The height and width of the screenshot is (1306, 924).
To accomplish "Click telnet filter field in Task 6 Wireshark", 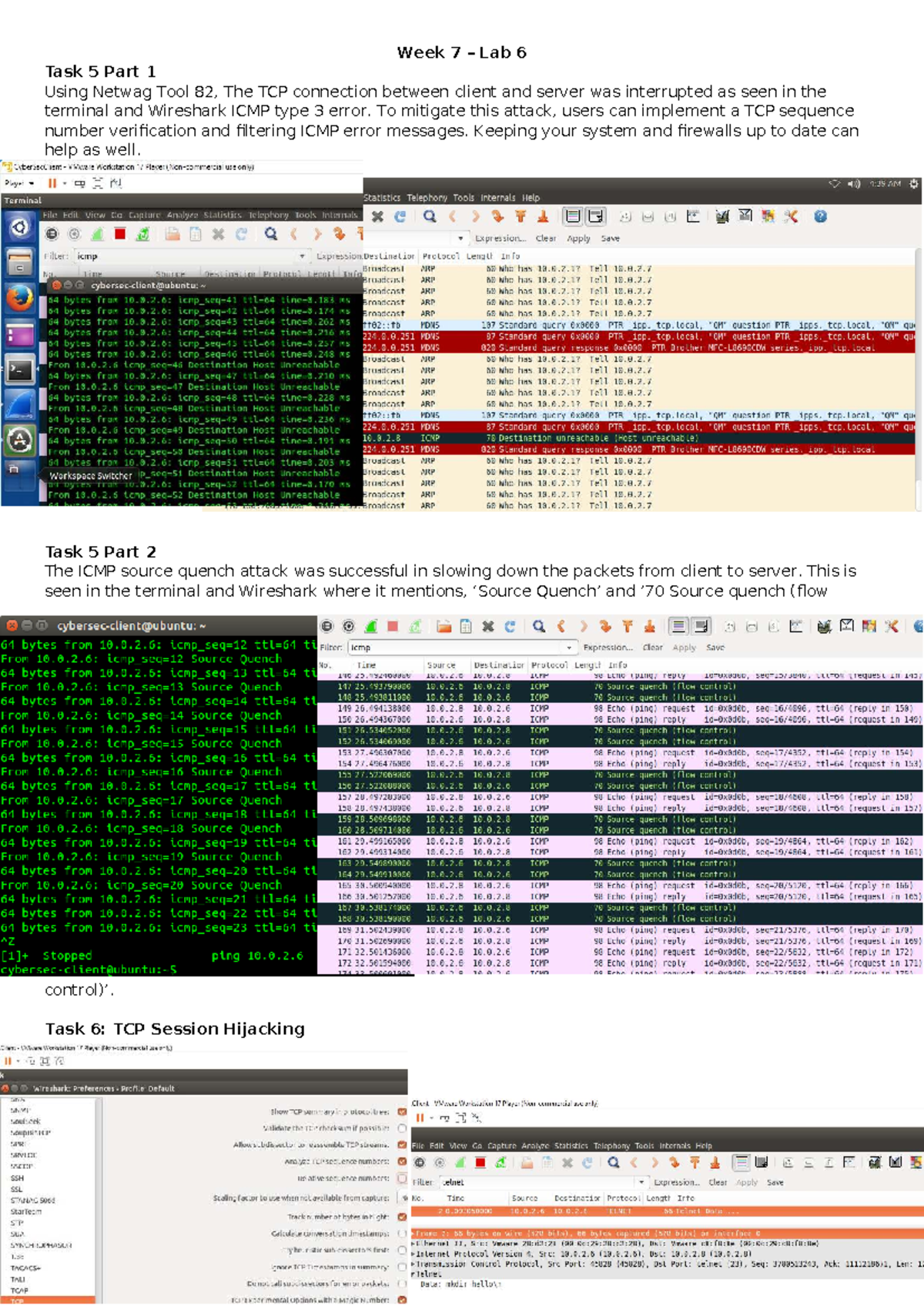I will tap(544, 1182).
